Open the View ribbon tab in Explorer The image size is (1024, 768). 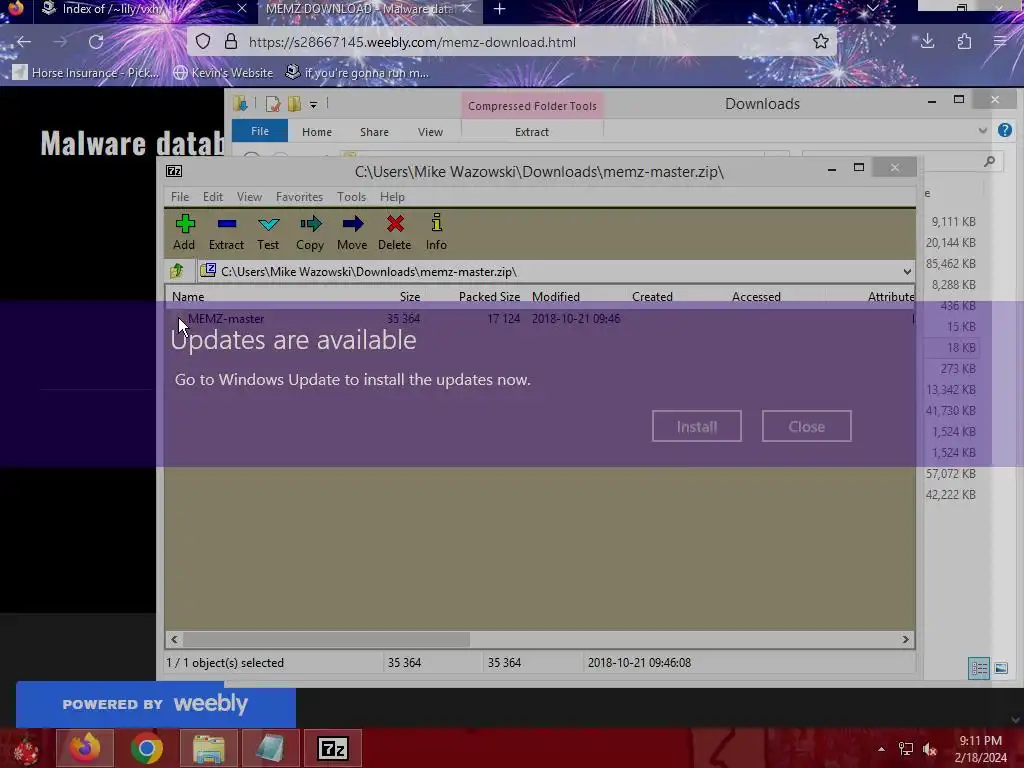pos(430,132)
